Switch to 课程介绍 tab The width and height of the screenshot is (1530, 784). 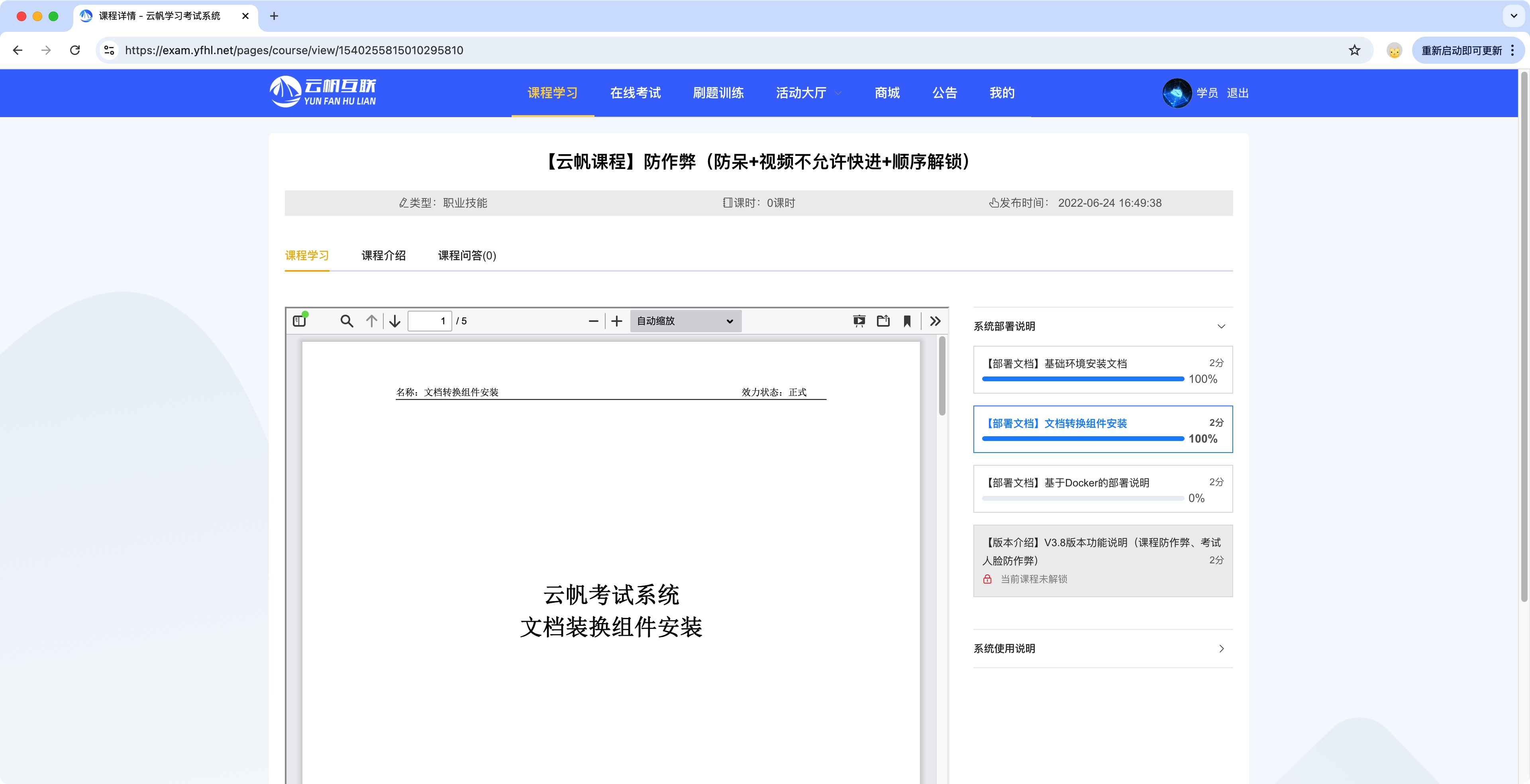click(384, 255)
